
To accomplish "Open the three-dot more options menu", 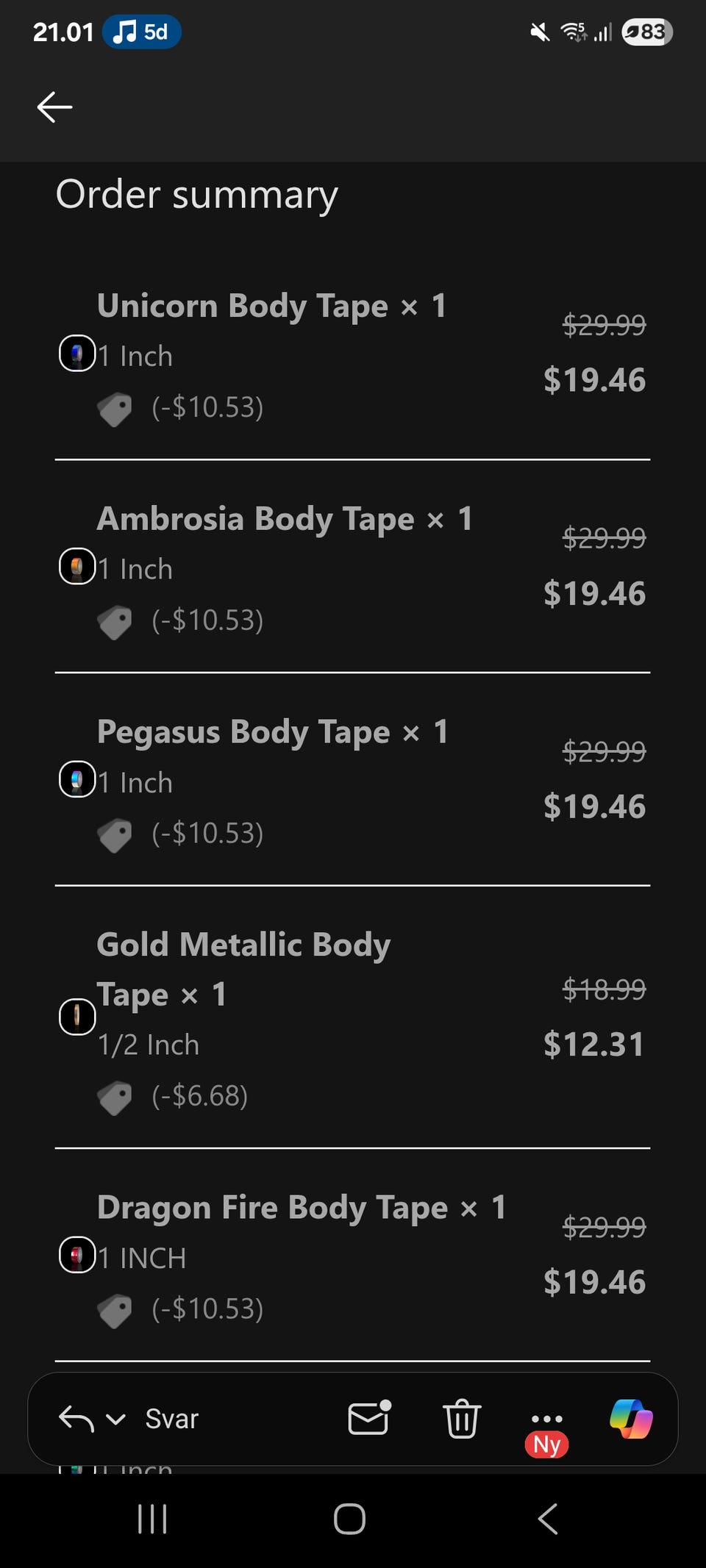I will (x=546, y=1419).
